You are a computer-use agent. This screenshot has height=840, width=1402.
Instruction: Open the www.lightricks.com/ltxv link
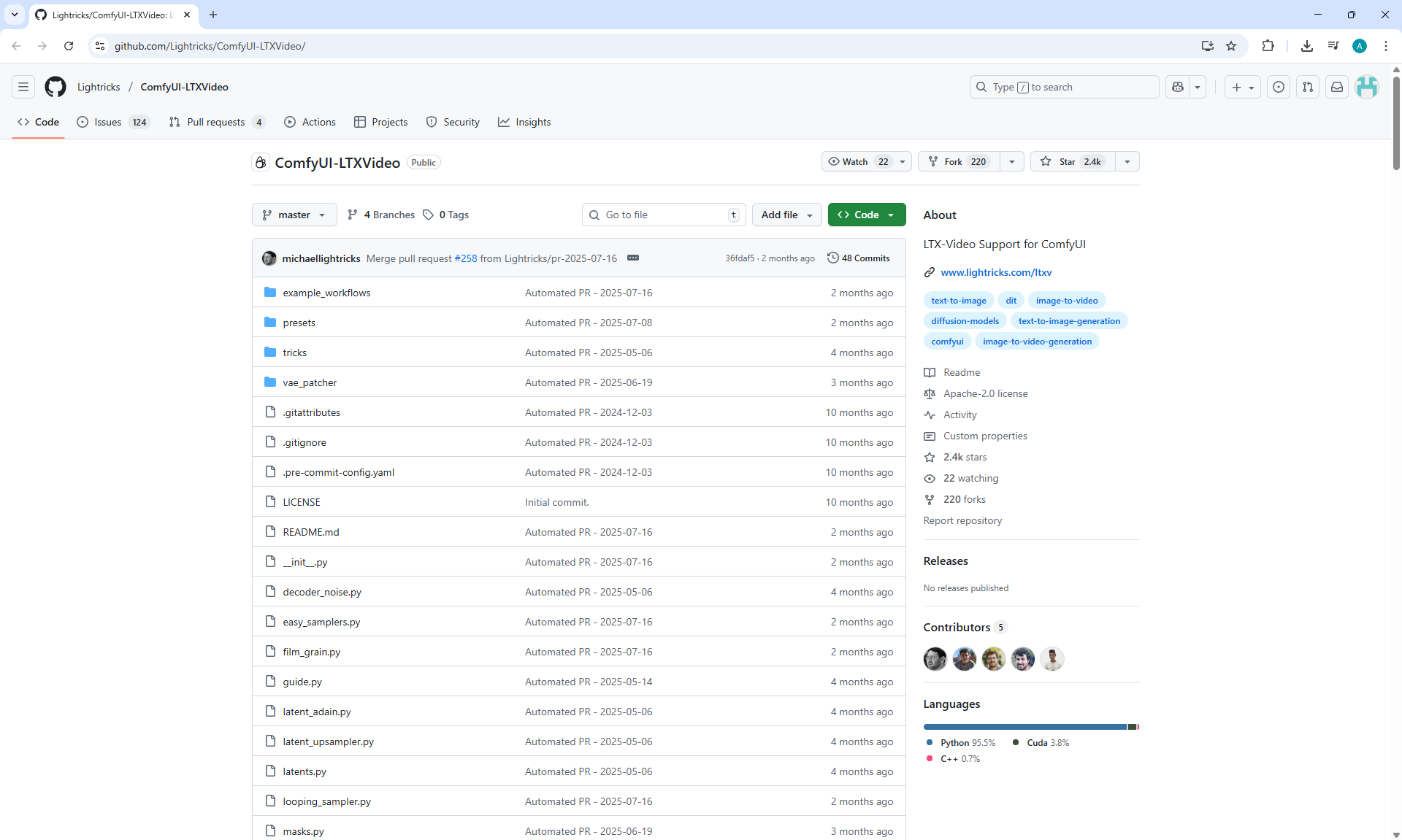point(996,272)
